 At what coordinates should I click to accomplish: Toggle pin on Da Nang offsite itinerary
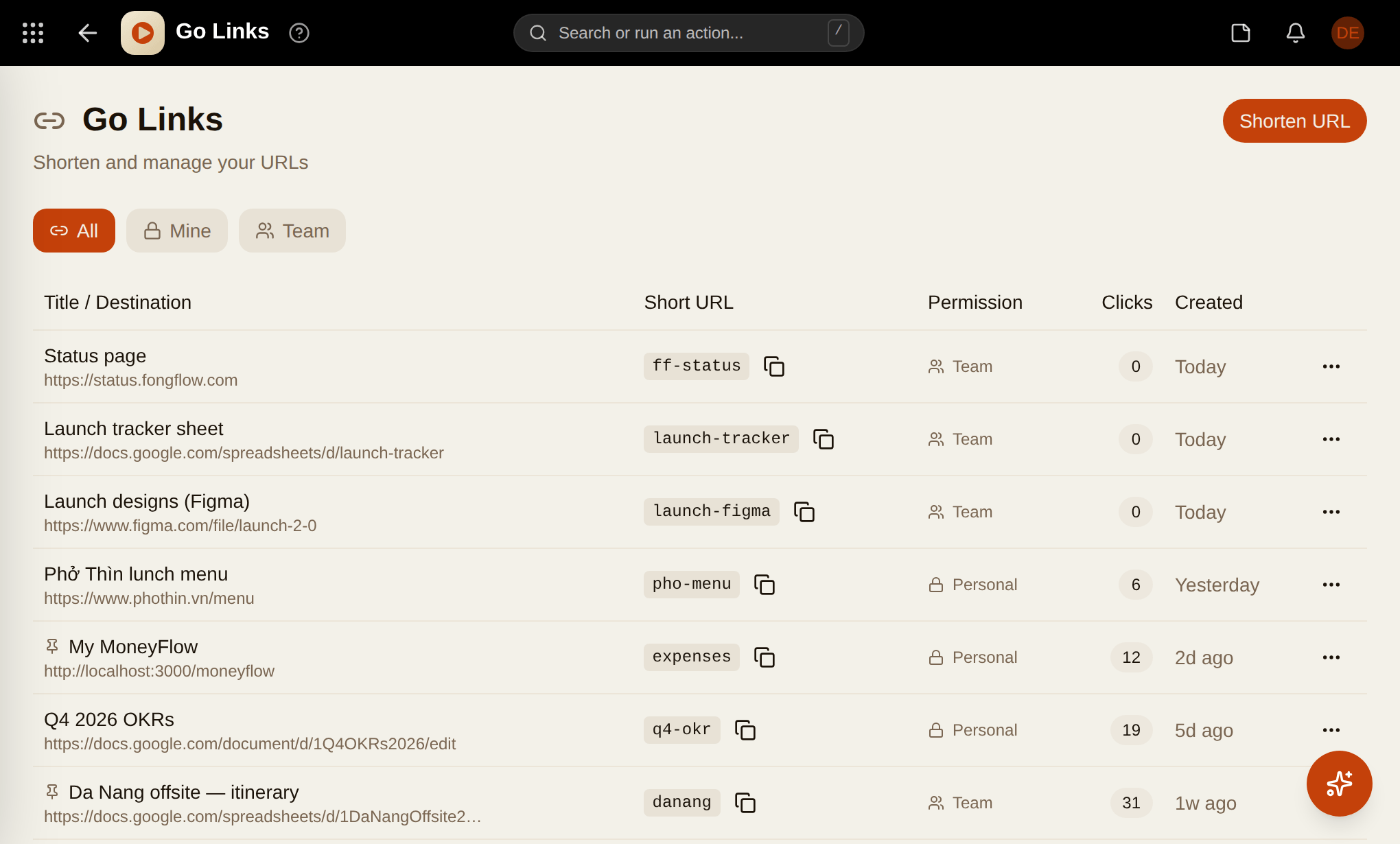[x=52, y=792]
